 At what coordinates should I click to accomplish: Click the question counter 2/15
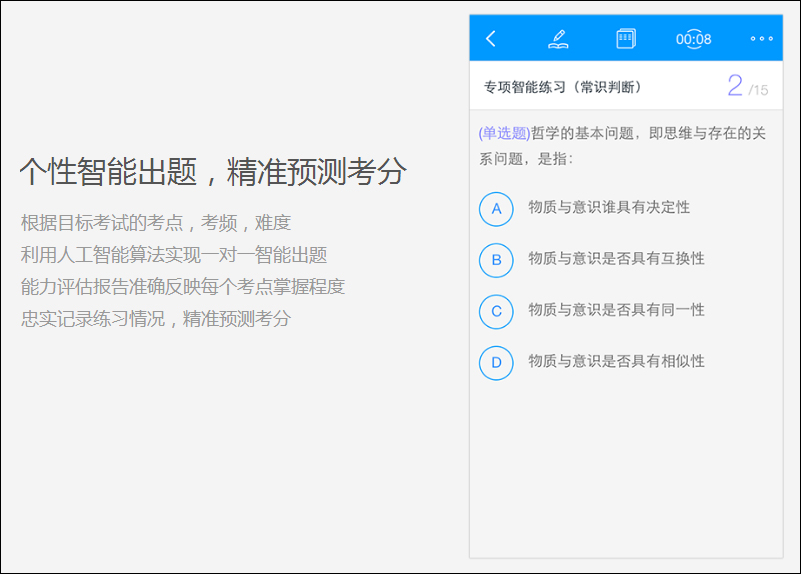point(746,87)
